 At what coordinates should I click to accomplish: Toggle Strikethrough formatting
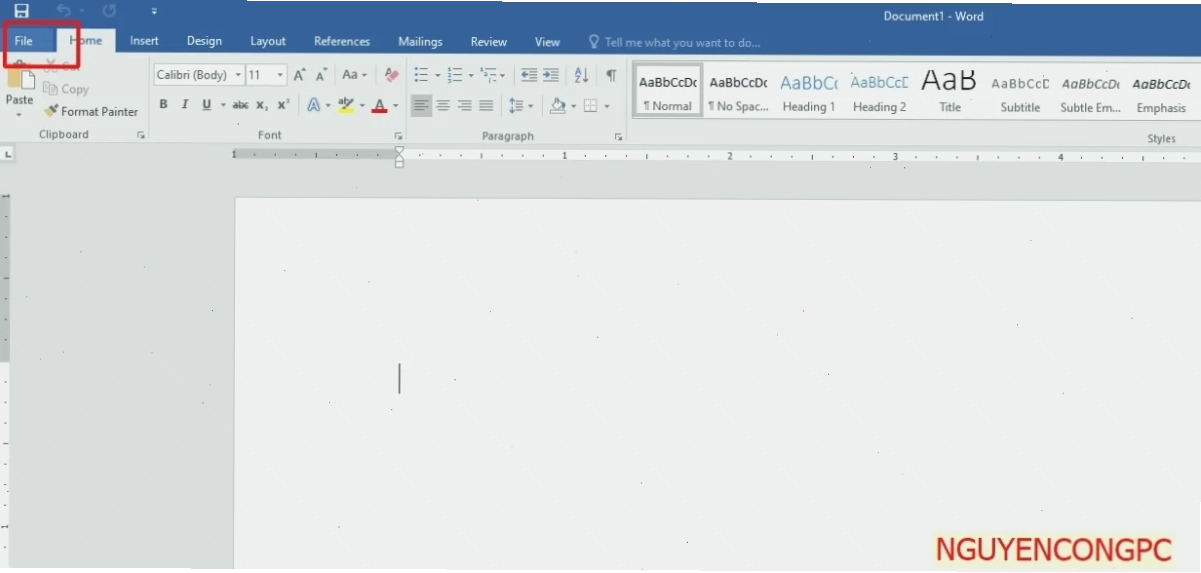click(x=240, y=105)
